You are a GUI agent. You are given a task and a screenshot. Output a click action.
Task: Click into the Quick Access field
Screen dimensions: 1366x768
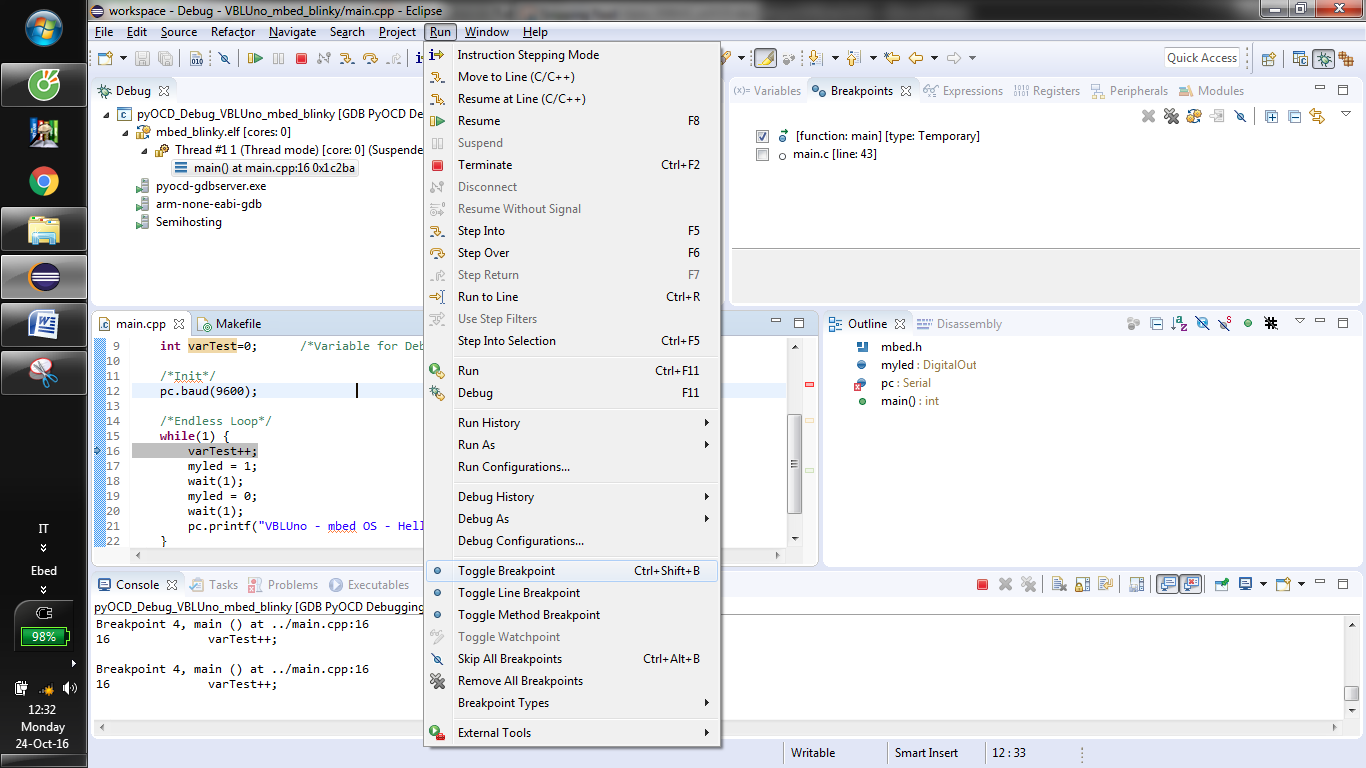click(1201, 58)
